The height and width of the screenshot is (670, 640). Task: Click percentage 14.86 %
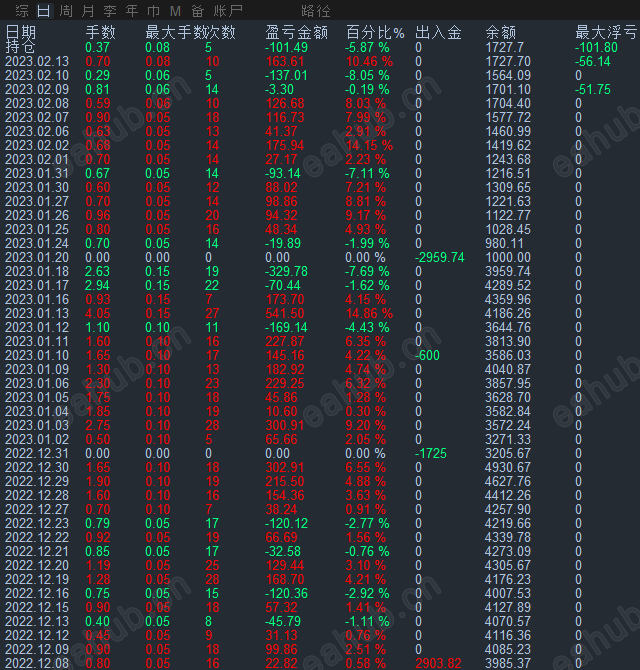[x=370, y=313]
